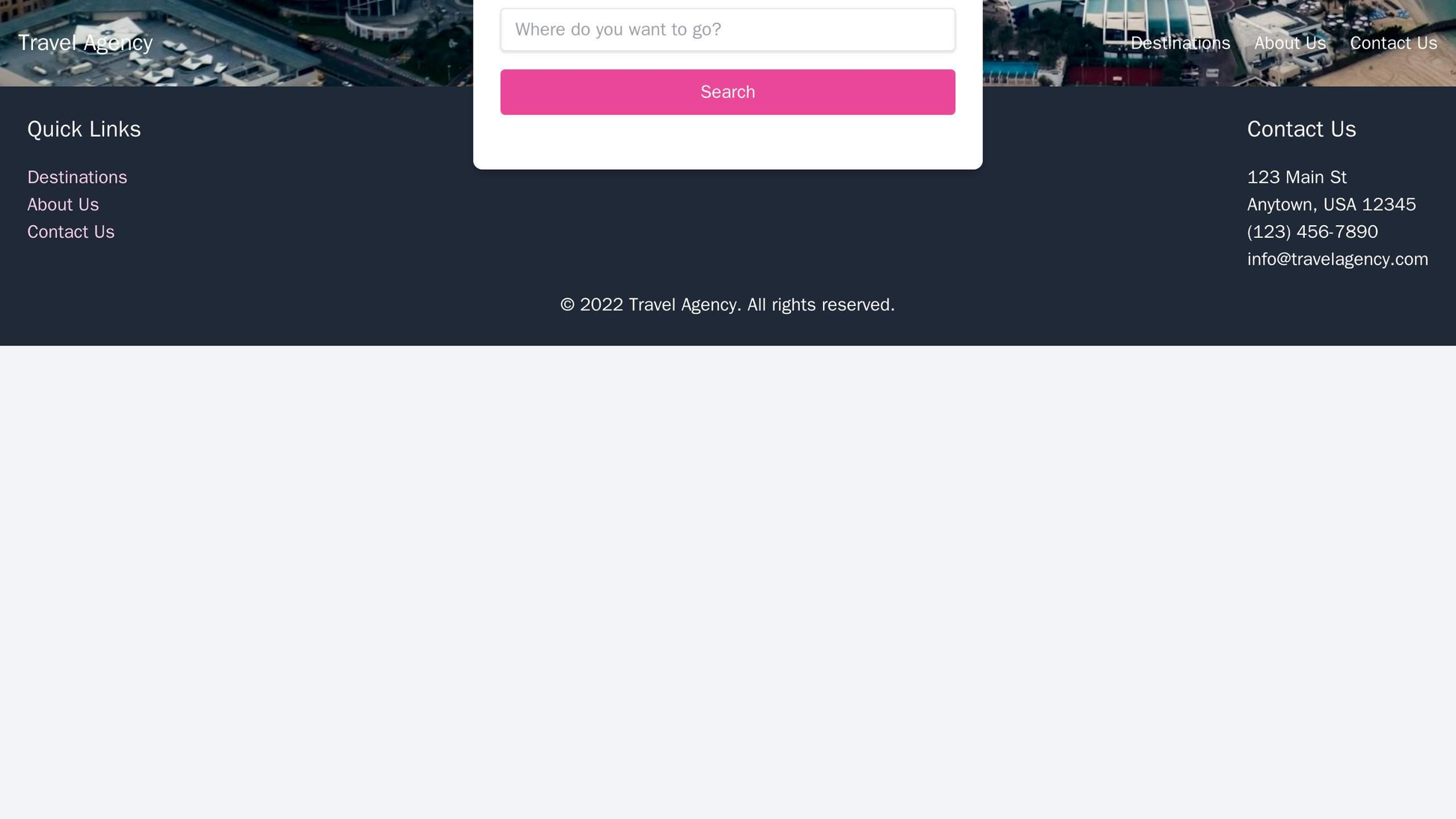Click the info@travelagency.com email link
1456x819 pixels.
(1337, 257)
